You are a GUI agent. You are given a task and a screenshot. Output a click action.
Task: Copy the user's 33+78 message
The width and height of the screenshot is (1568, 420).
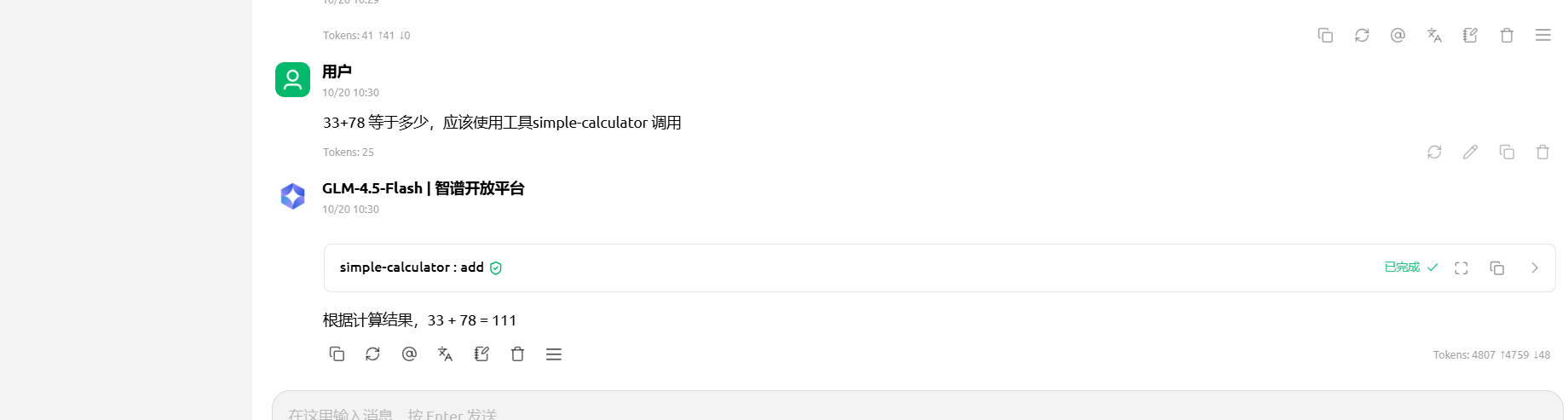1507,152
